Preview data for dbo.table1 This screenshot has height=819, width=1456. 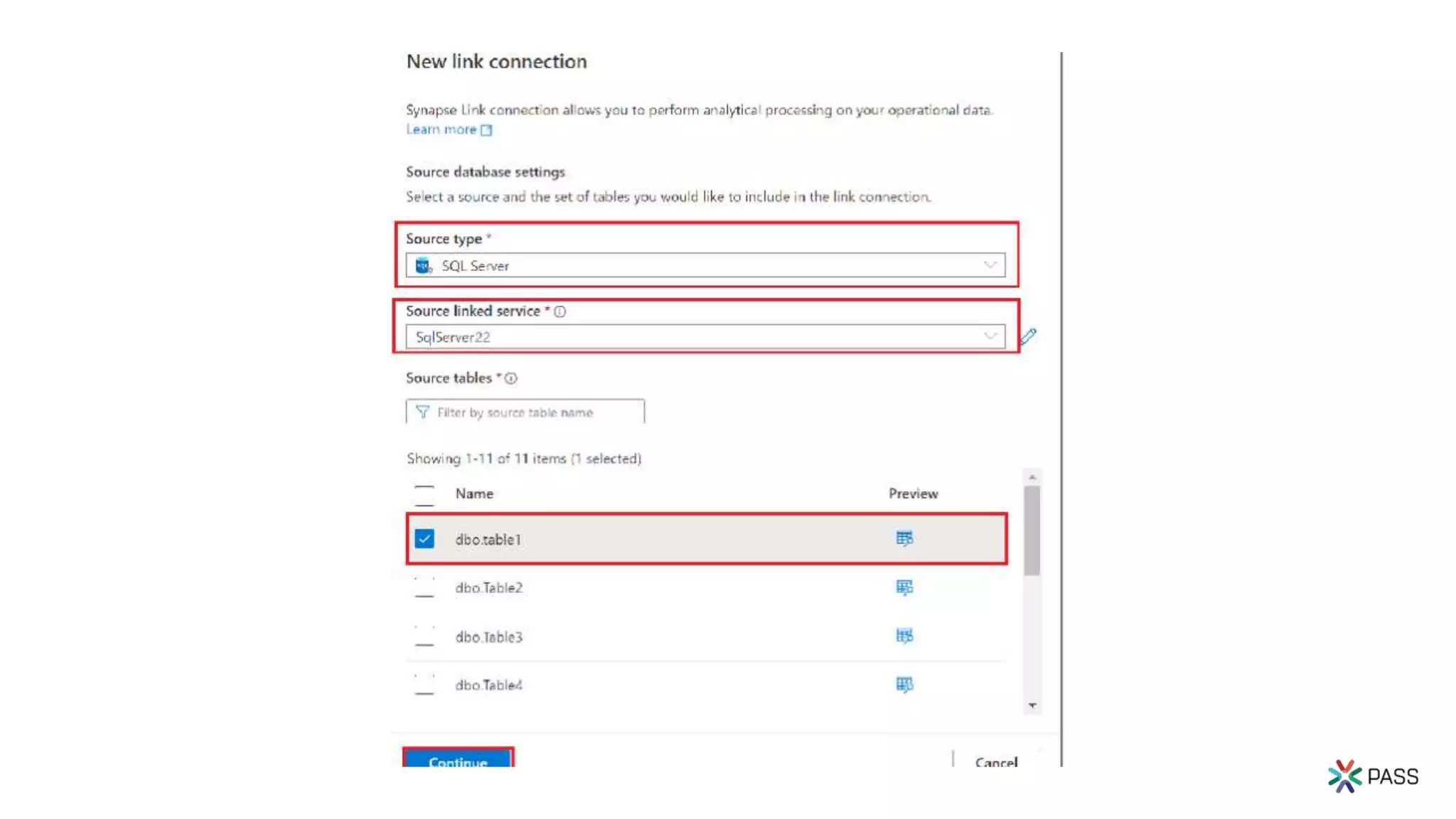coord(904,538)
